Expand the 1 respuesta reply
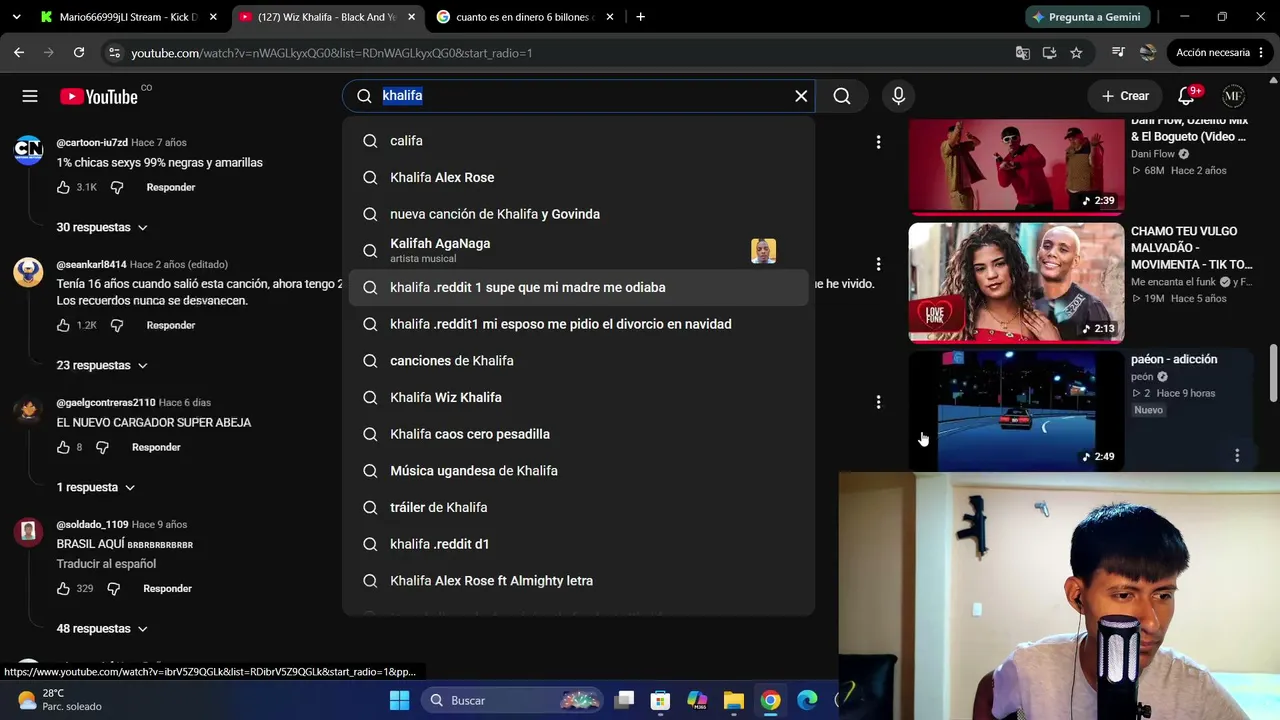 tap(95, 487)
